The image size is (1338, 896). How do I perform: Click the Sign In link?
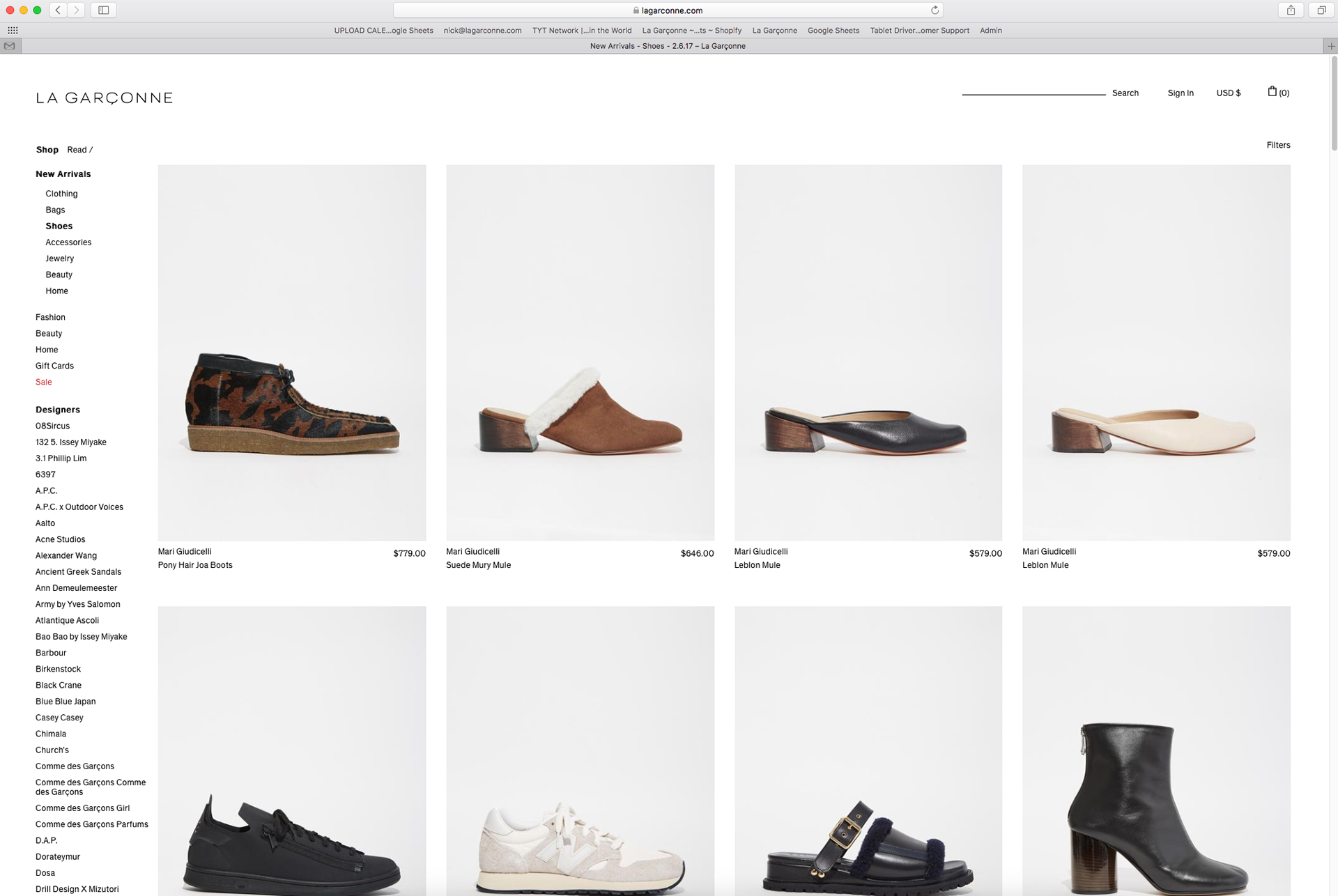[1180, 93]
